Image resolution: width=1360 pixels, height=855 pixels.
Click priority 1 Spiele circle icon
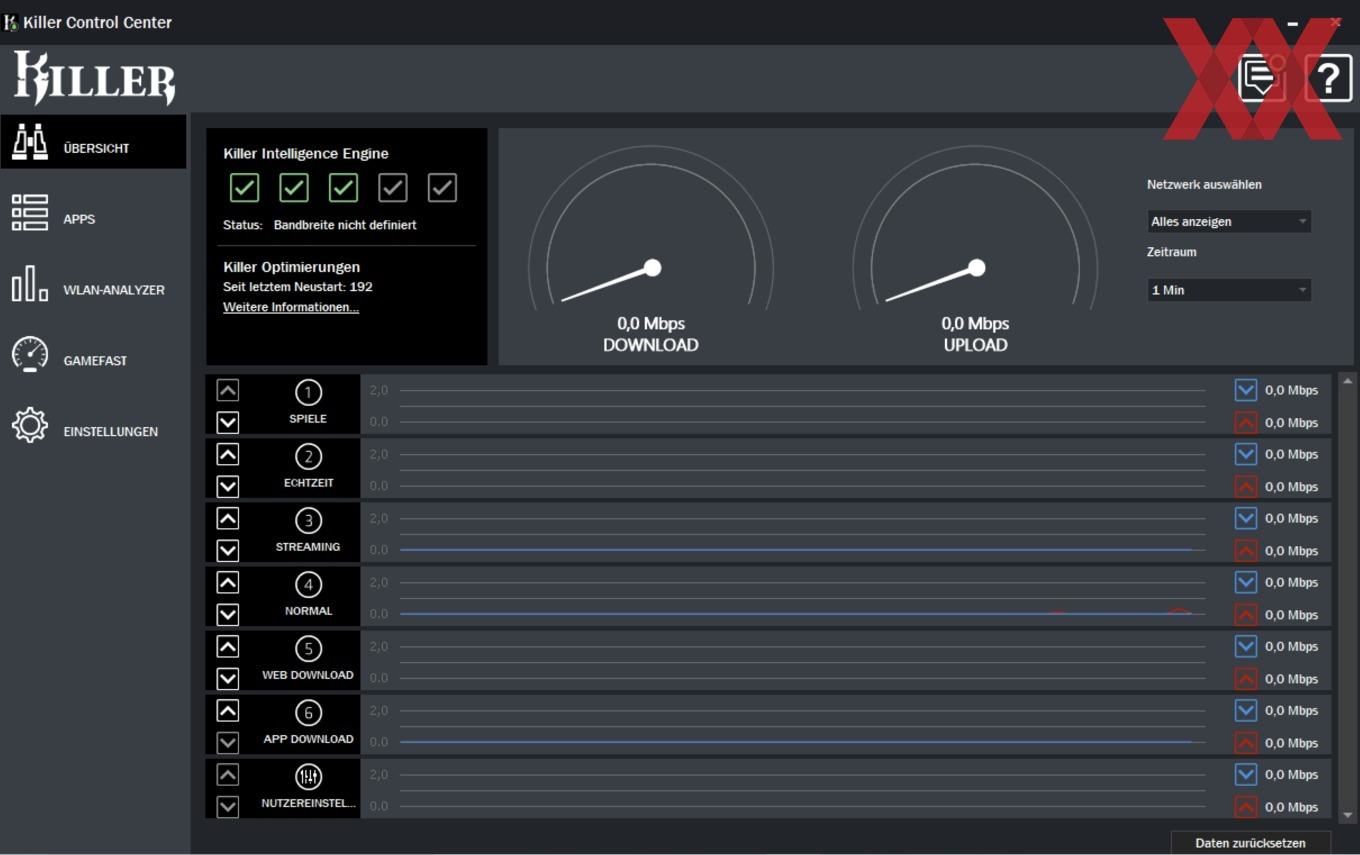click(308, 393)
